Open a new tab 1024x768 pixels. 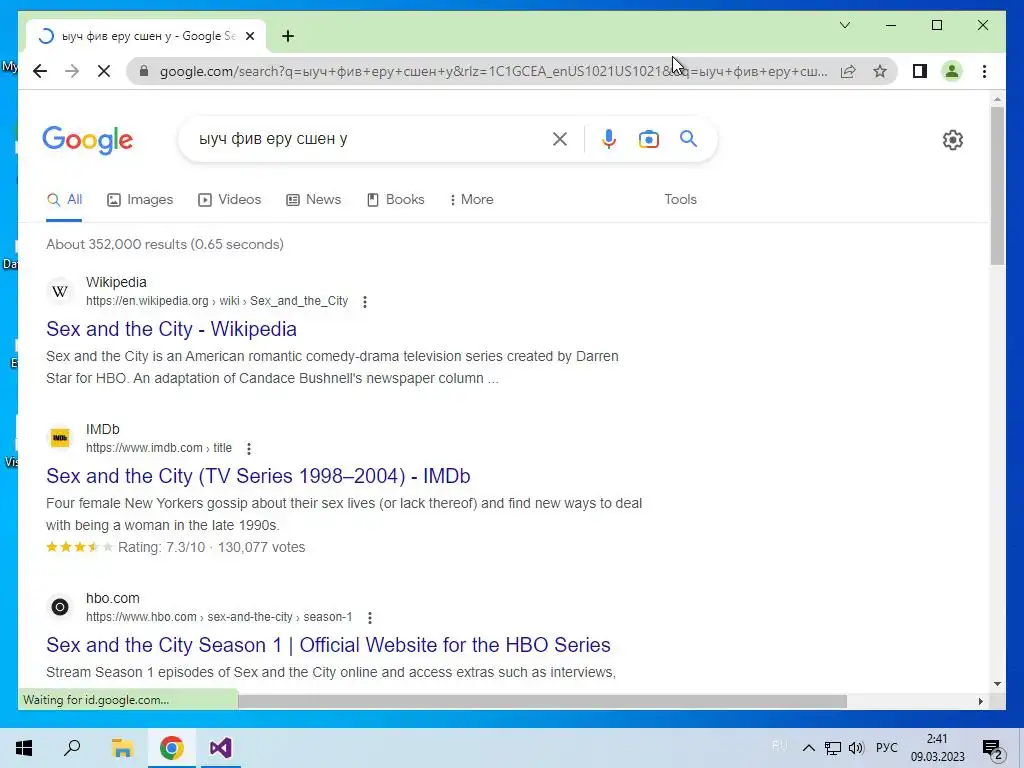click(x=288, y=36)
